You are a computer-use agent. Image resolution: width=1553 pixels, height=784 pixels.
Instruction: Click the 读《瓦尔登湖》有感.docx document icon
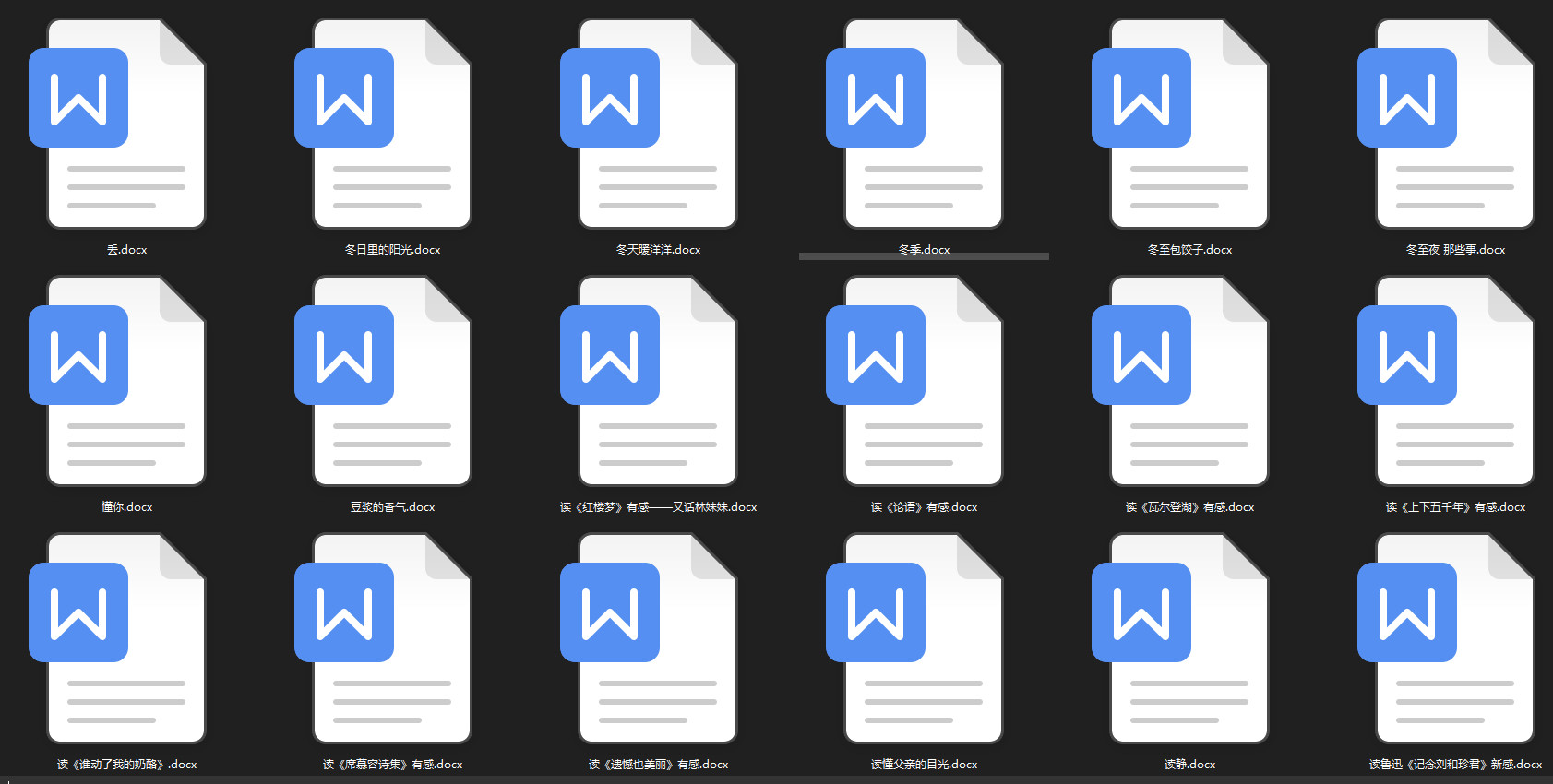coord(1180,381)
